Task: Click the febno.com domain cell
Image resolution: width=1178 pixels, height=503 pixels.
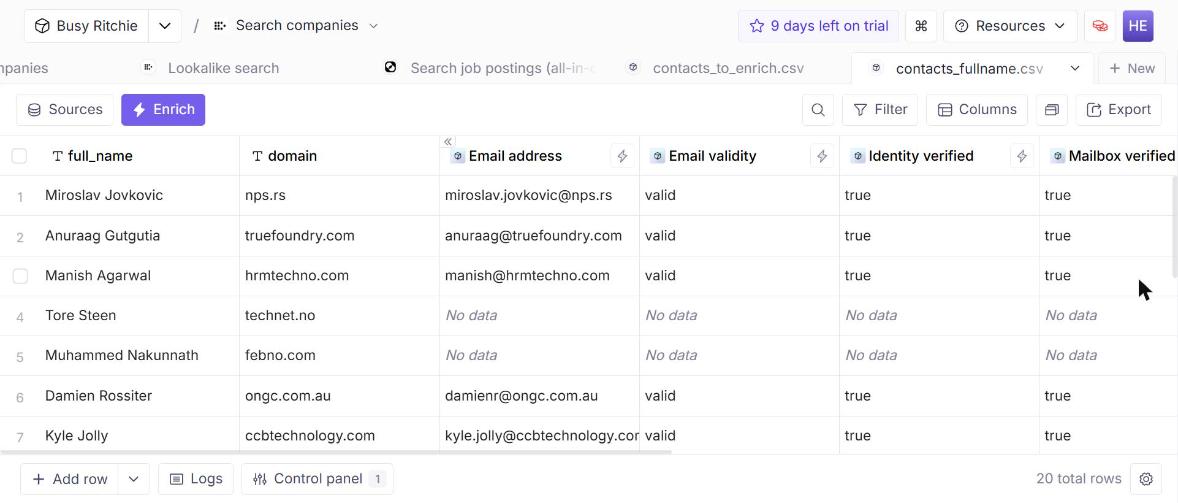Action: [340, 355]
